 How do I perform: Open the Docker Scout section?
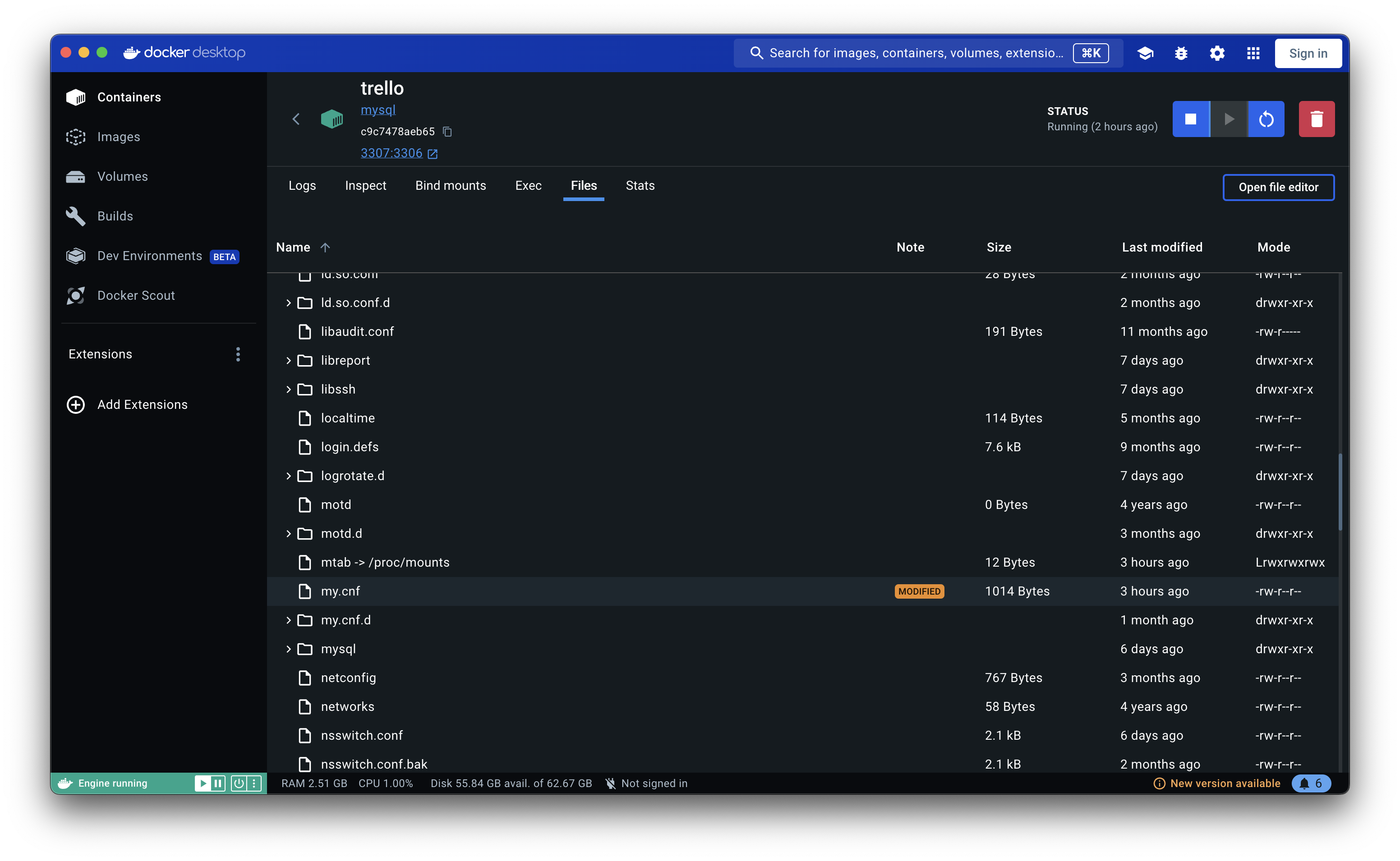pyautogui.click(x=136, y=295)
